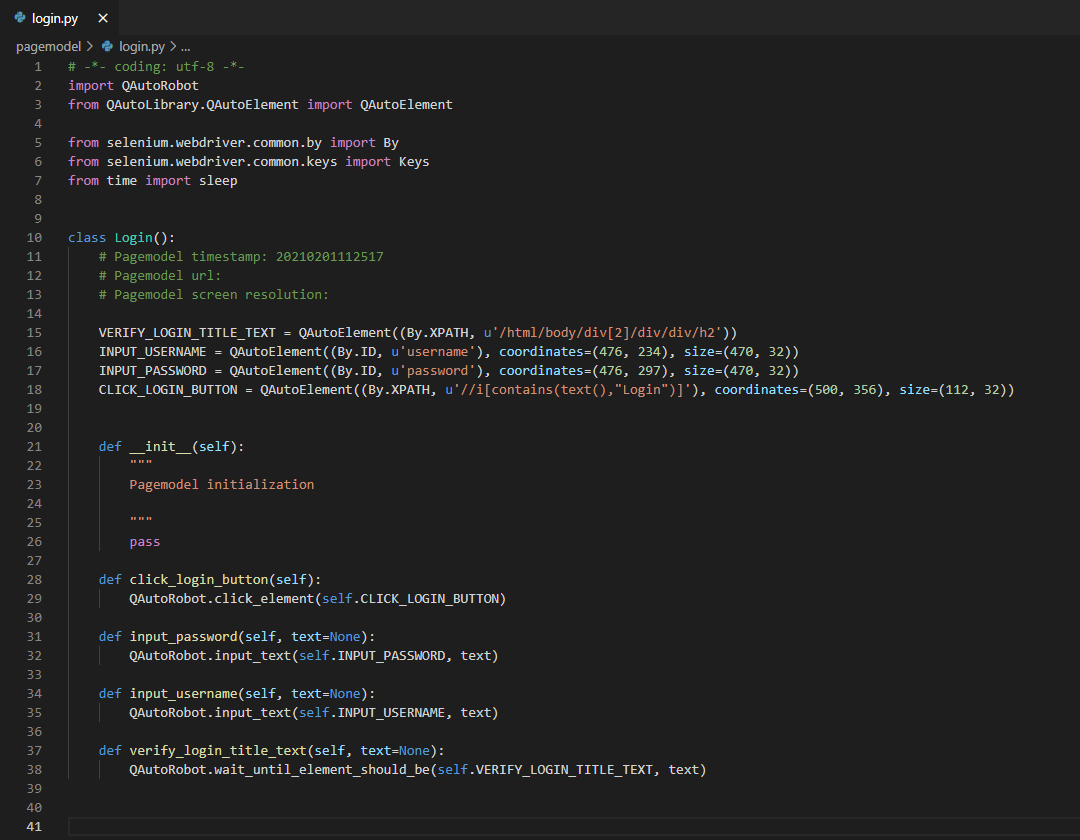1080x840 pixels.
Task: Click the 'Pagemodel initialization' docstring text
Action: [x=222, y=485]
